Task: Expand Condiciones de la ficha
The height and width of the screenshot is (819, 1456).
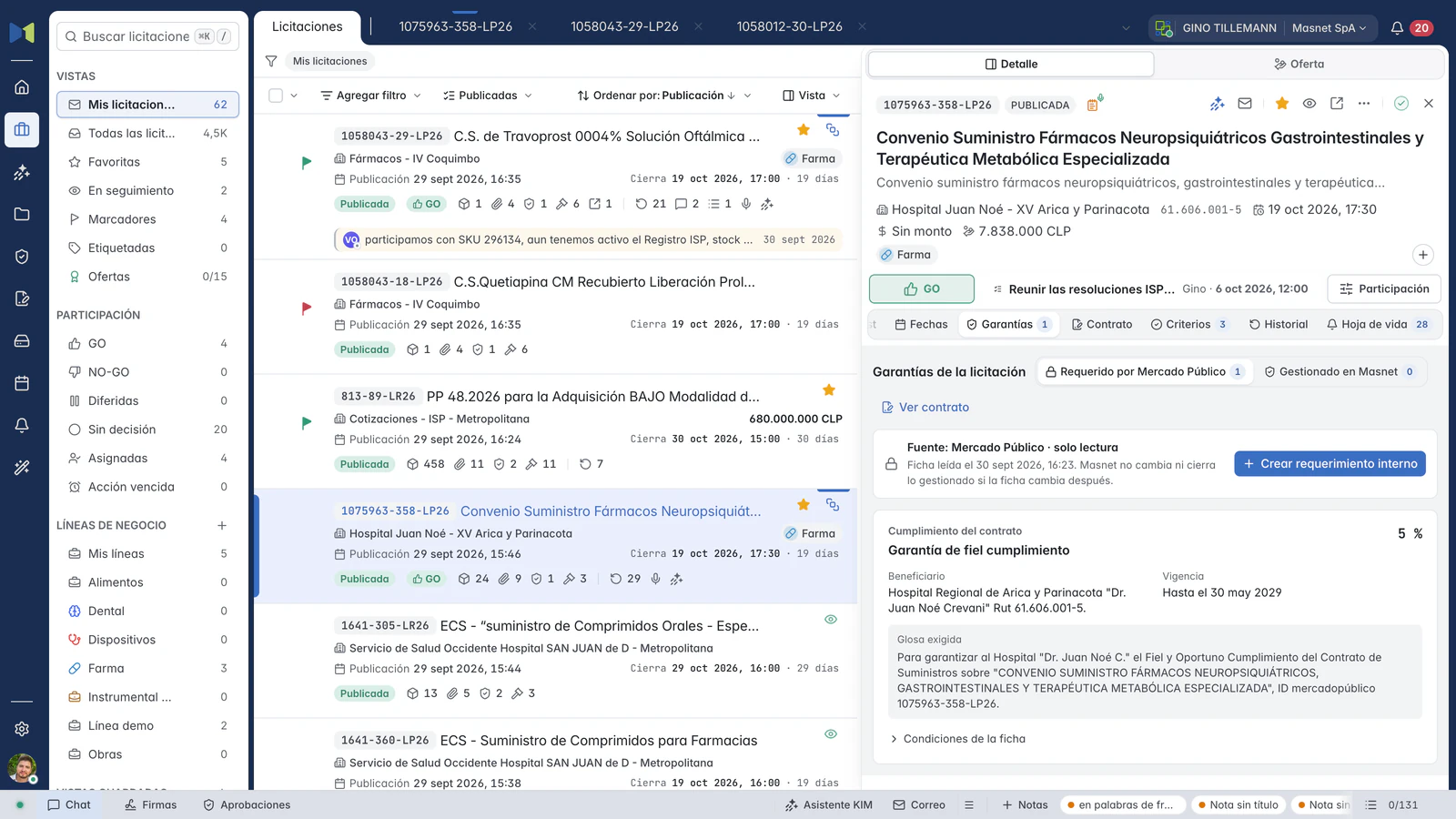Action: [957, 739]
